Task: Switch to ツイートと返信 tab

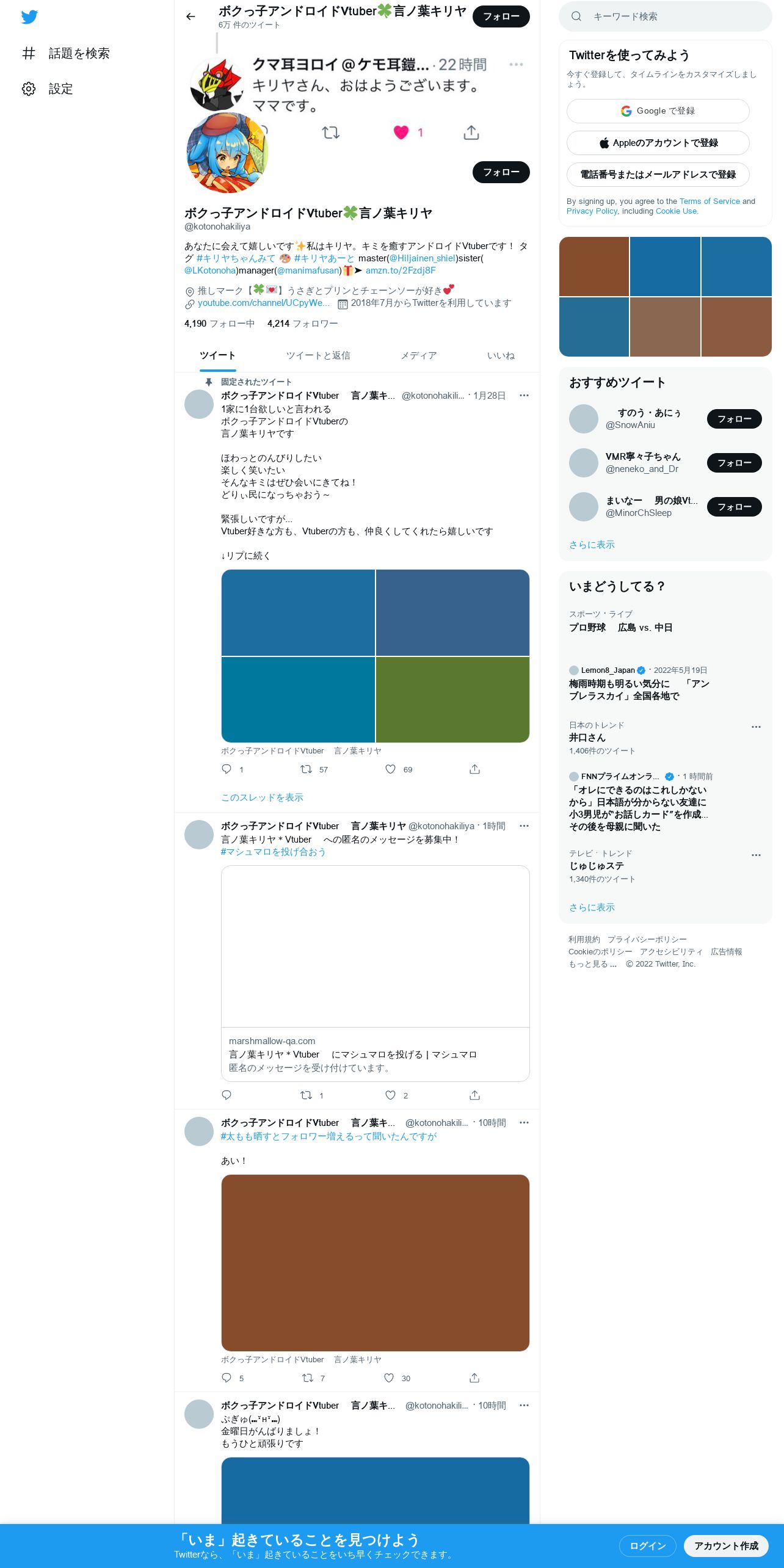Action: pyautogui.click(x=318, y=355)
